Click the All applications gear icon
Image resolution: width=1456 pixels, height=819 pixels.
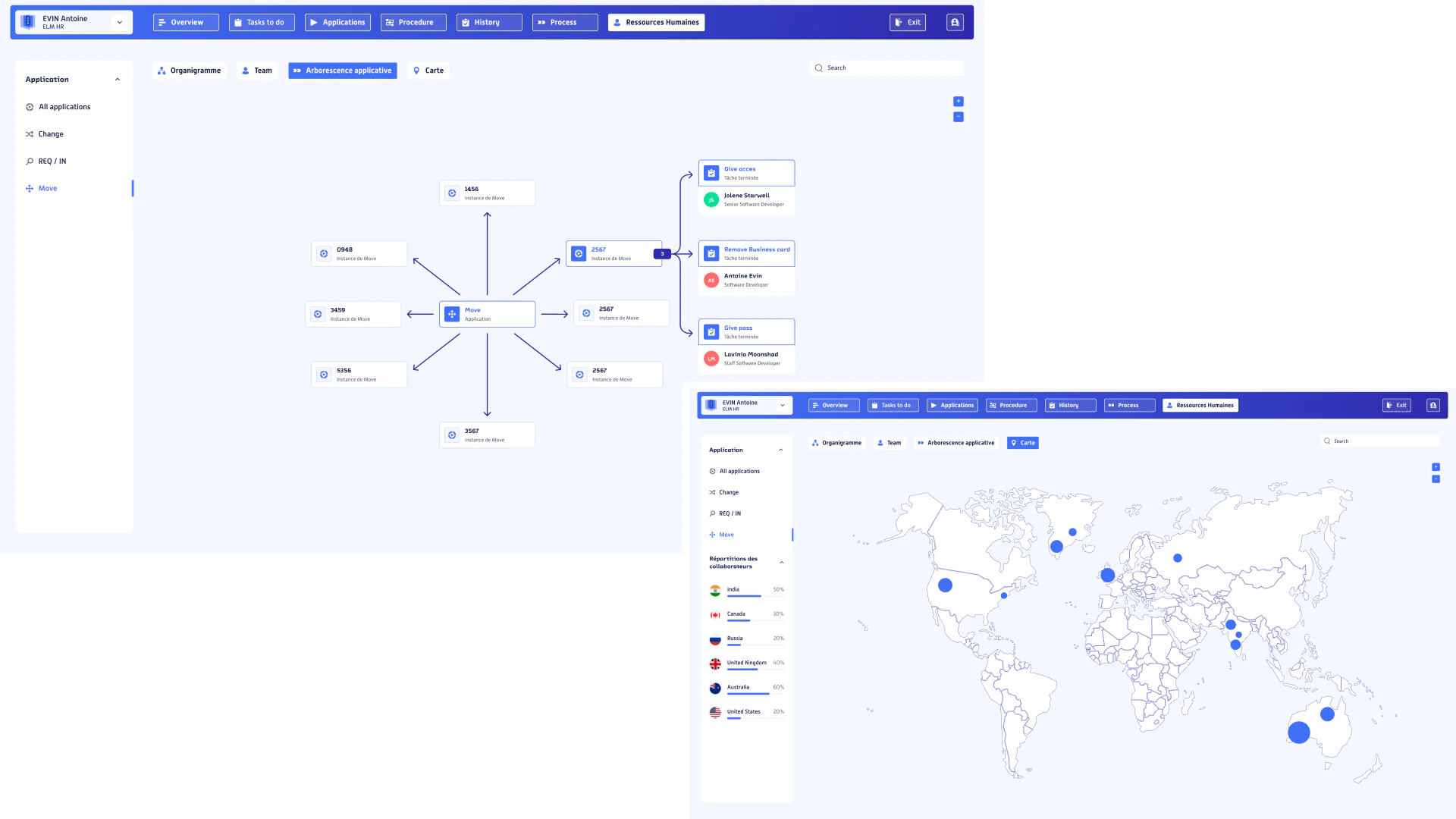[29, 107]
